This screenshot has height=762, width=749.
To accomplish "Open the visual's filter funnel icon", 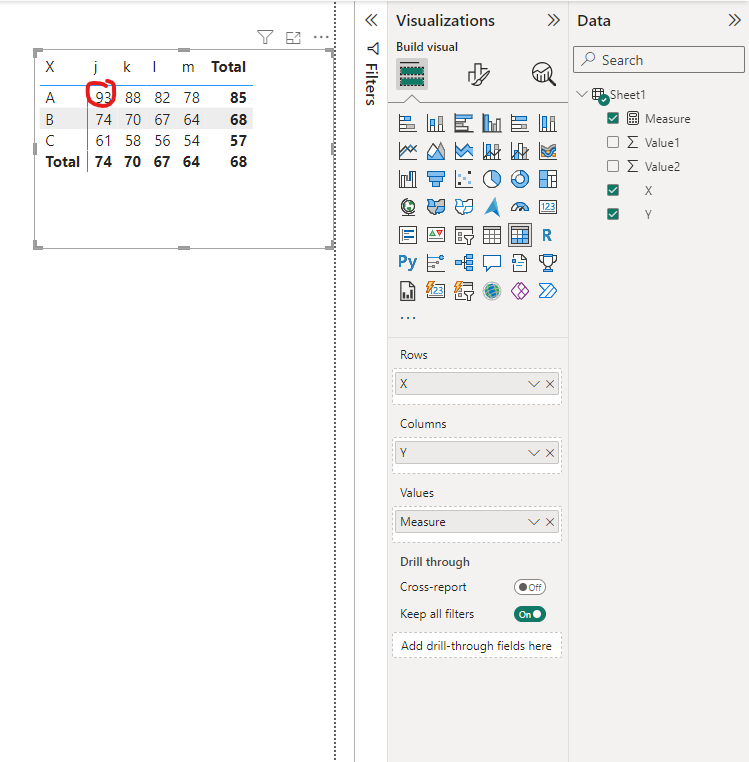I will 265,37.
